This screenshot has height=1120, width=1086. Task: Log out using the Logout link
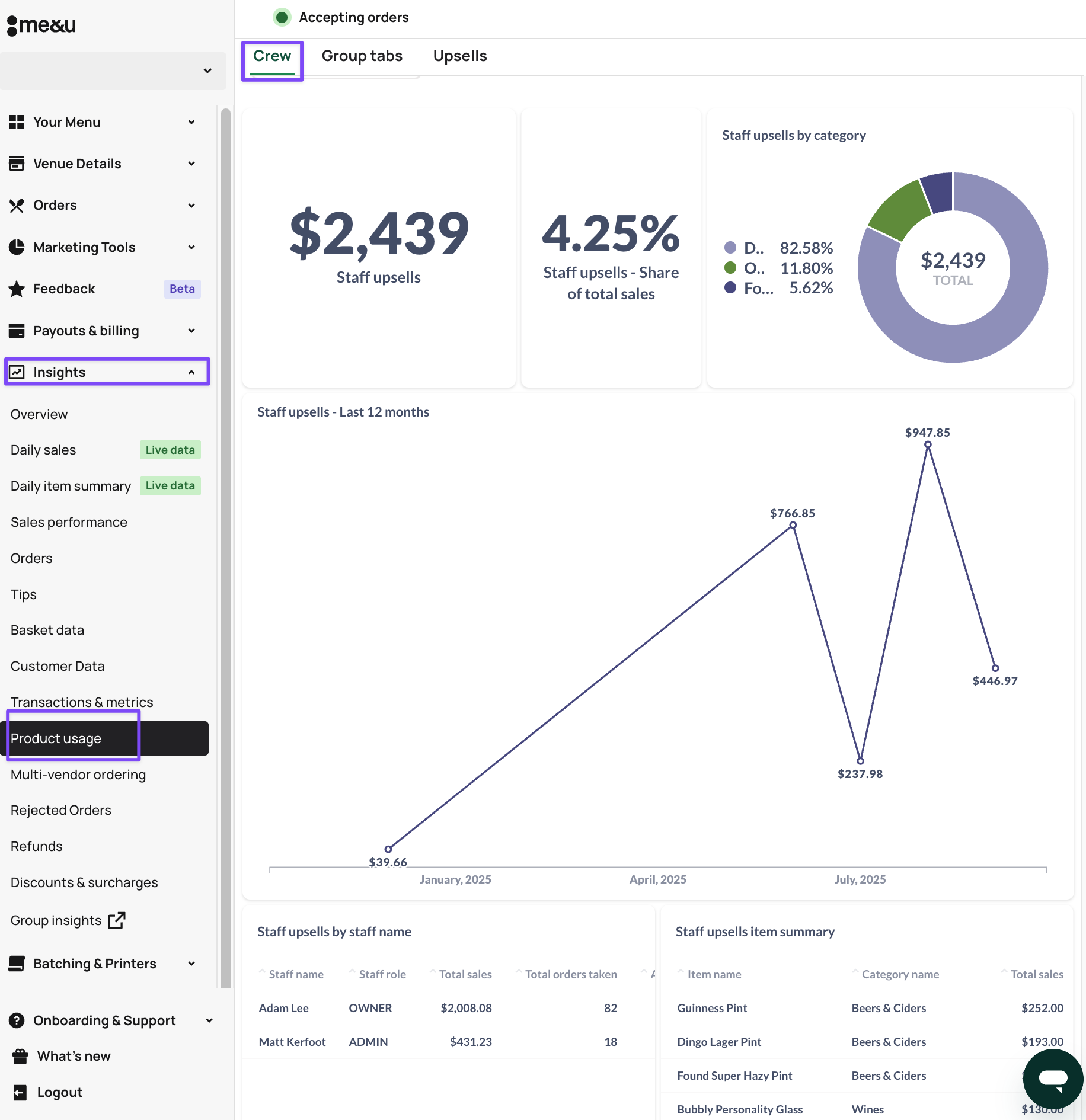[x=59, y=1092]
